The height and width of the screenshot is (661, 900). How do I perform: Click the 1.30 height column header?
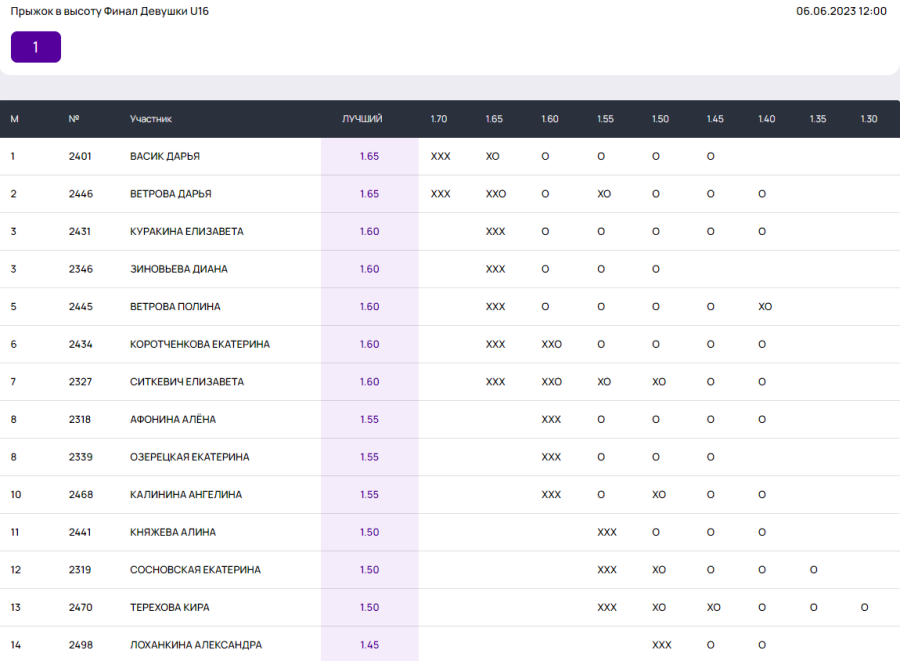[868, 119]
